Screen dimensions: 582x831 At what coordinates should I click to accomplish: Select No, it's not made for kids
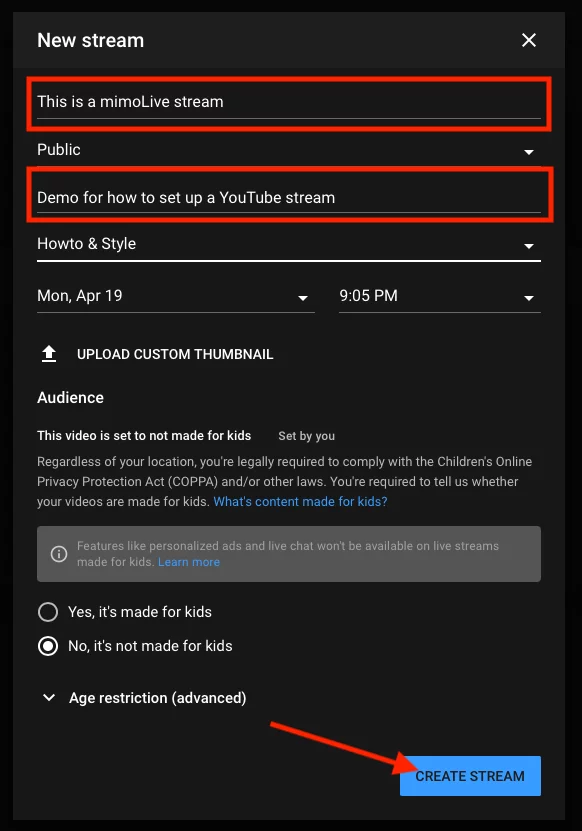point(48,646)
